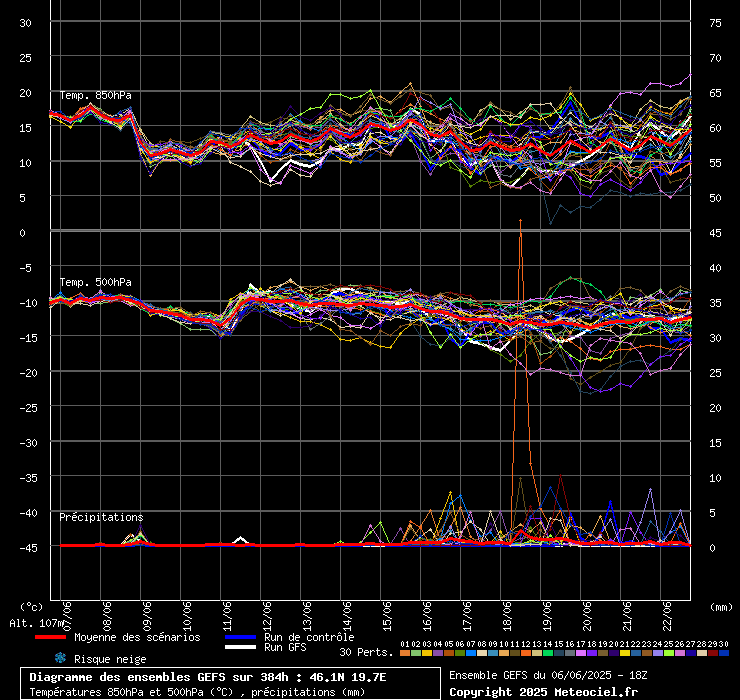Select perturbation 14 green swatch
This screenshot has width=740, height=700.
click(x=548, y=653)
